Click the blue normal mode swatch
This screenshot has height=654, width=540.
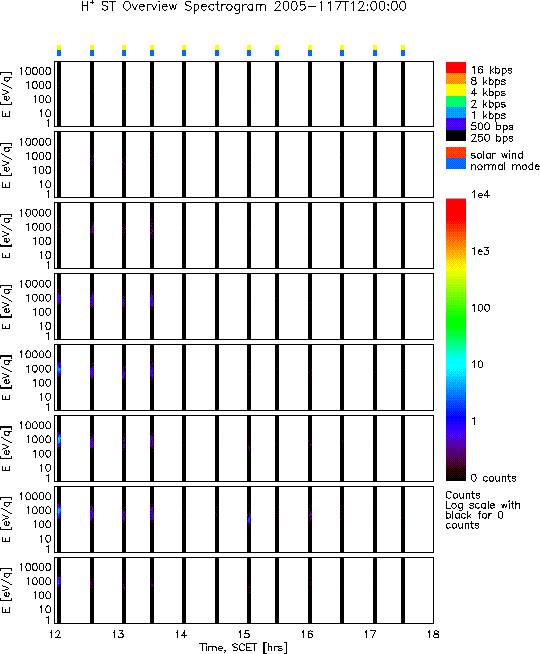click(456, 164)
